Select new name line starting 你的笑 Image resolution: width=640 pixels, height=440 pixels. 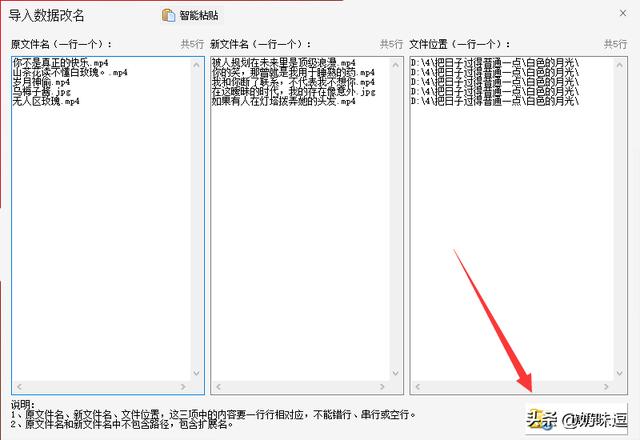pos(293,73)
